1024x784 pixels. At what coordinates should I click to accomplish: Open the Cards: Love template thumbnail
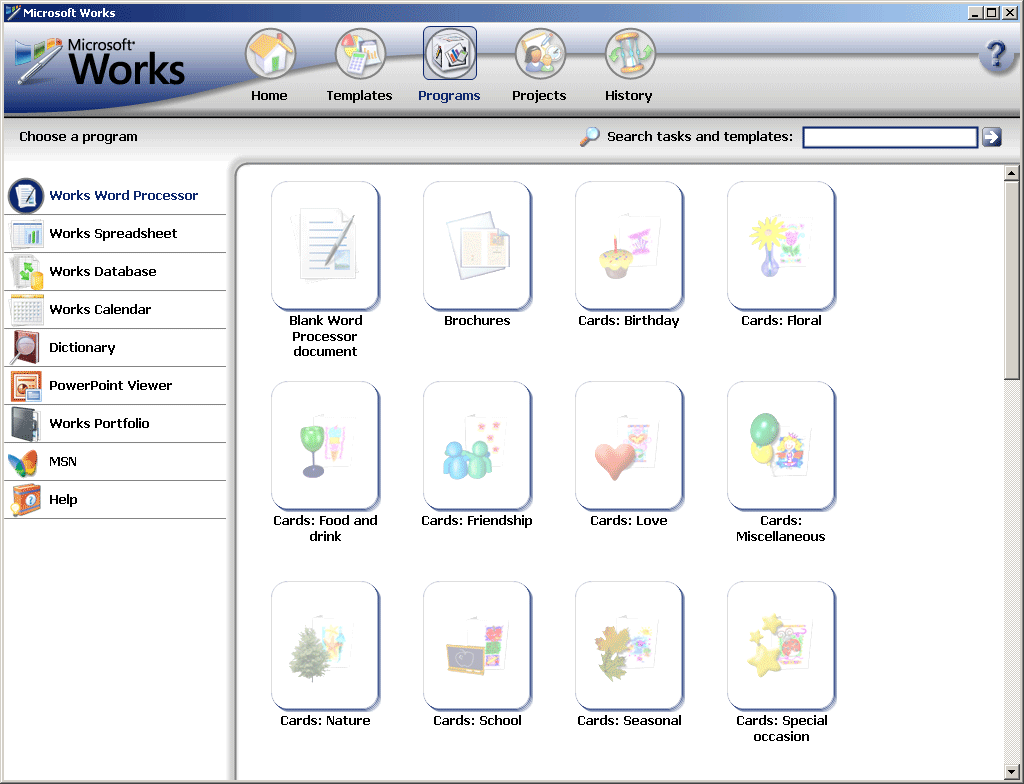630,445
